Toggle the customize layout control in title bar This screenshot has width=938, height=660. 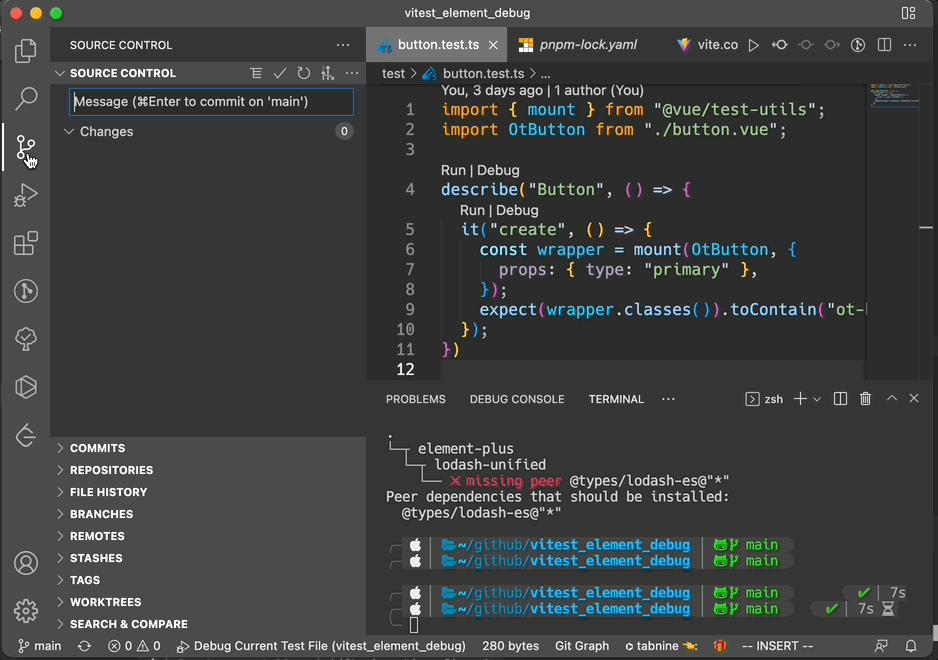pos(908,13)
